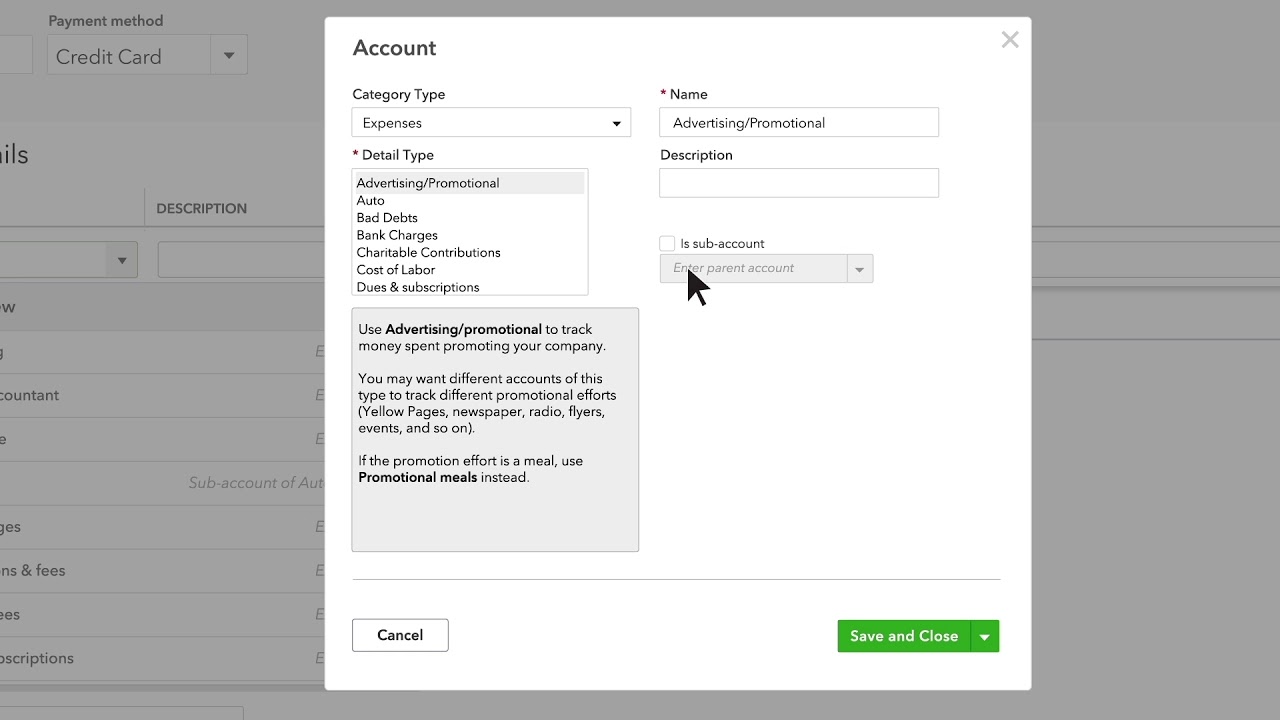
Task: Open the Save and Close options arrow
Action: coord(985,636)
